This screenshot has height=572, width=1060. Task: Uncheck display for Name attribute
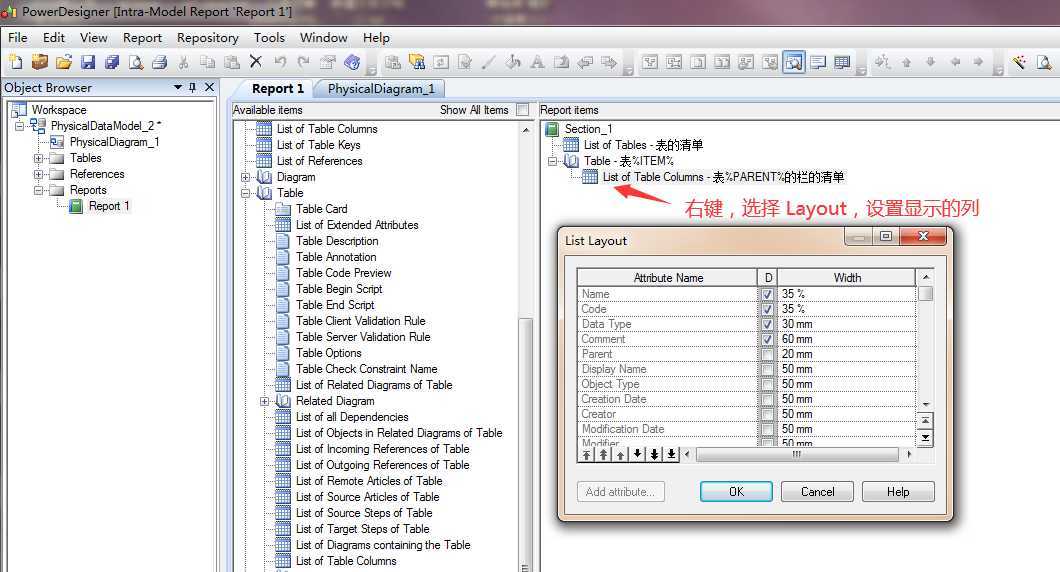coord(767,295)
